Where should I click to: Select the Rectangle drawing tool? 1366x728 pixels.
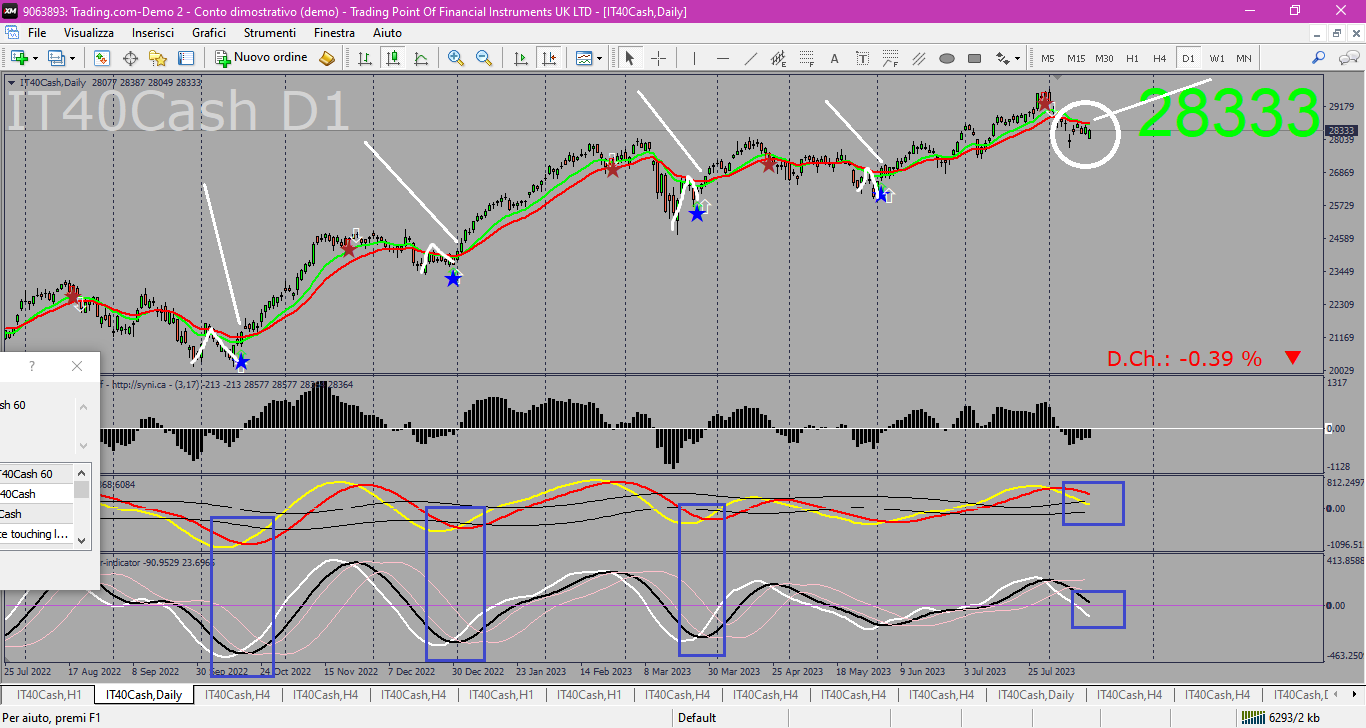pyautogui.click(x=974, y=58)
